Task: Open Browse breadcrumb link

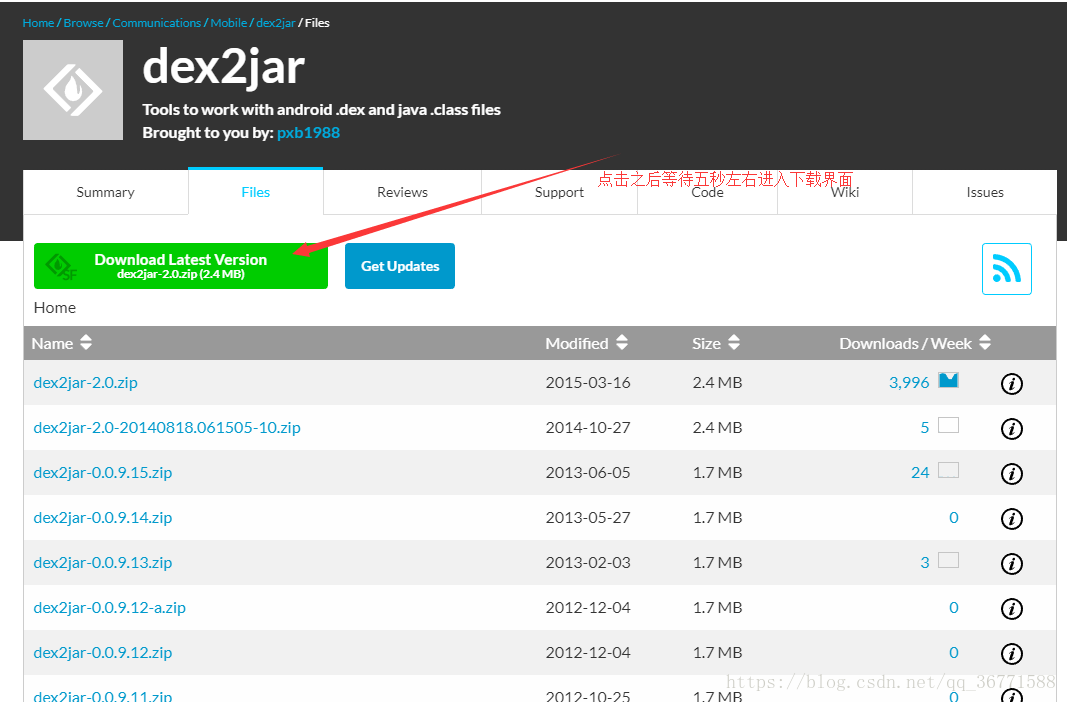Action: tap(83, 23)
